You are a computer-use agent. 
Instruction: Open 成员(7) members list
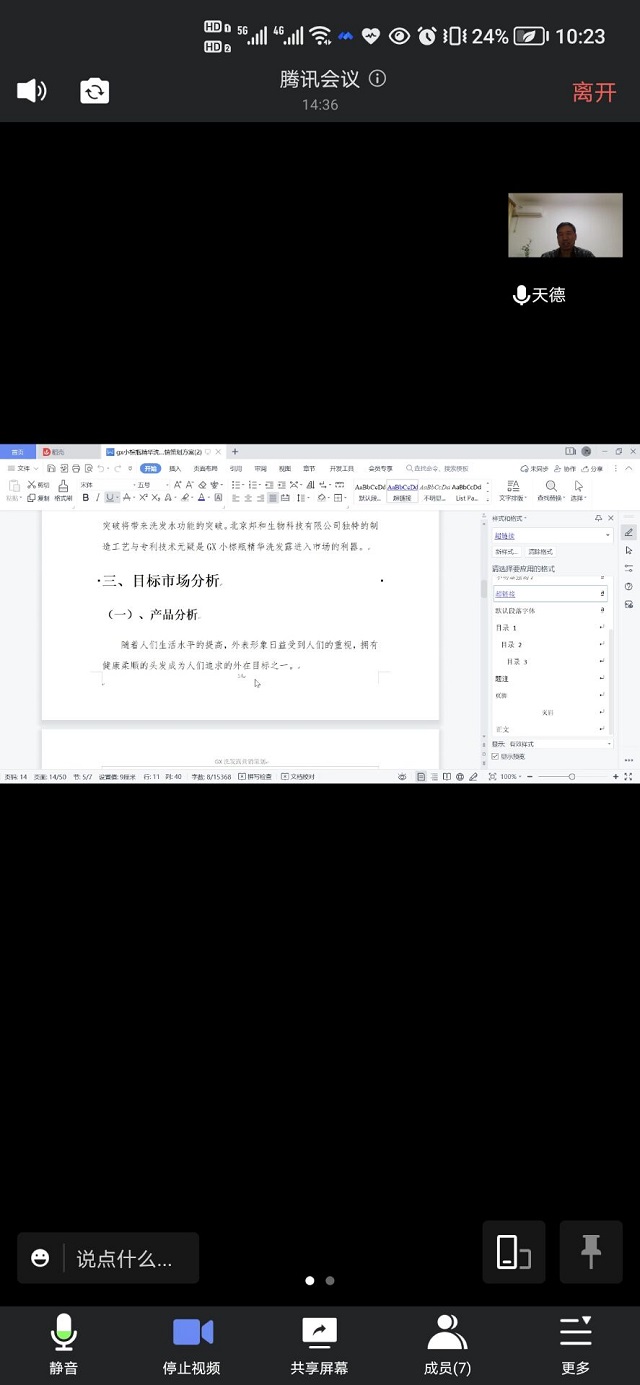[447, 1345]
